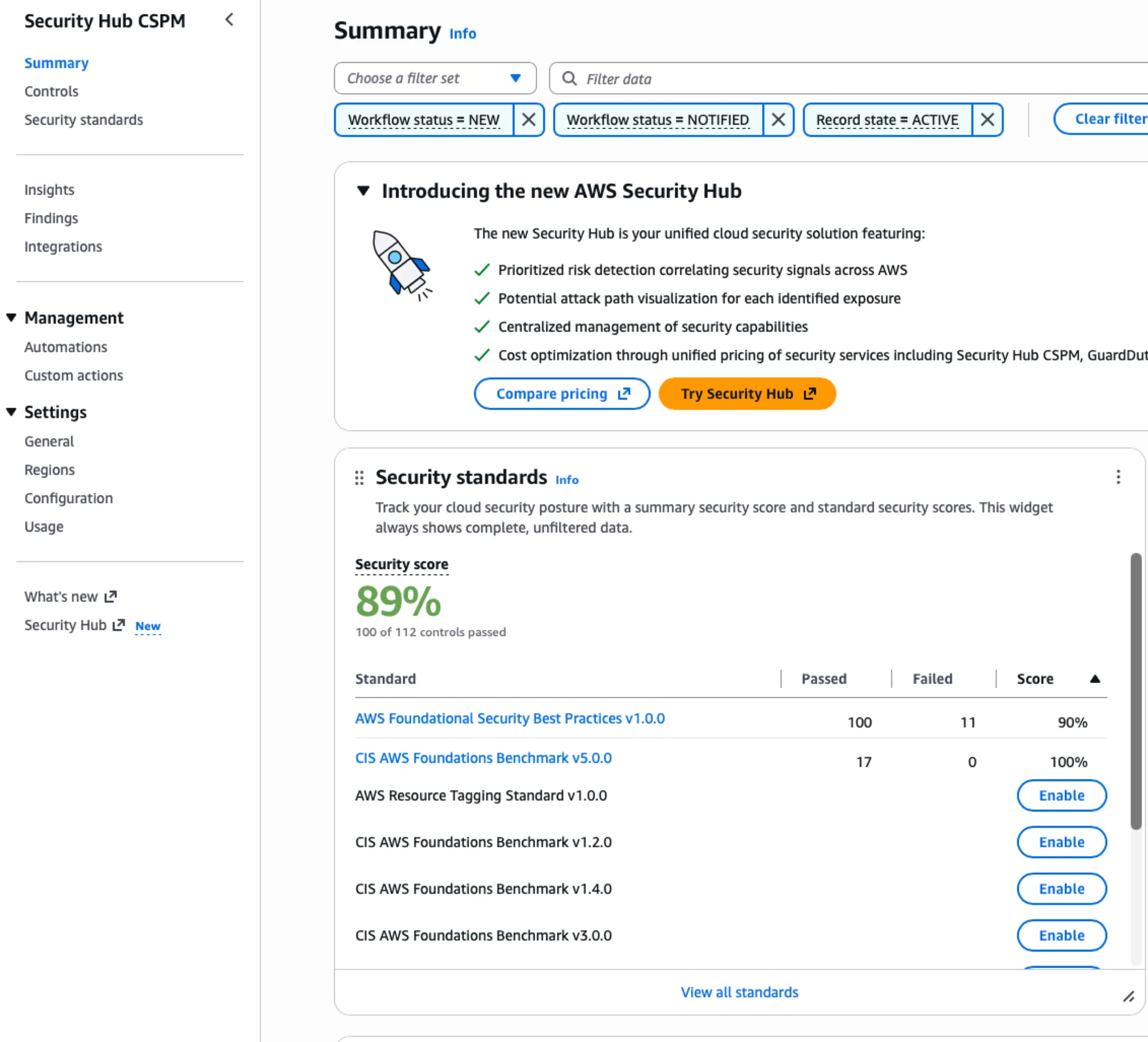Click View all standards link

click(740, 992)
